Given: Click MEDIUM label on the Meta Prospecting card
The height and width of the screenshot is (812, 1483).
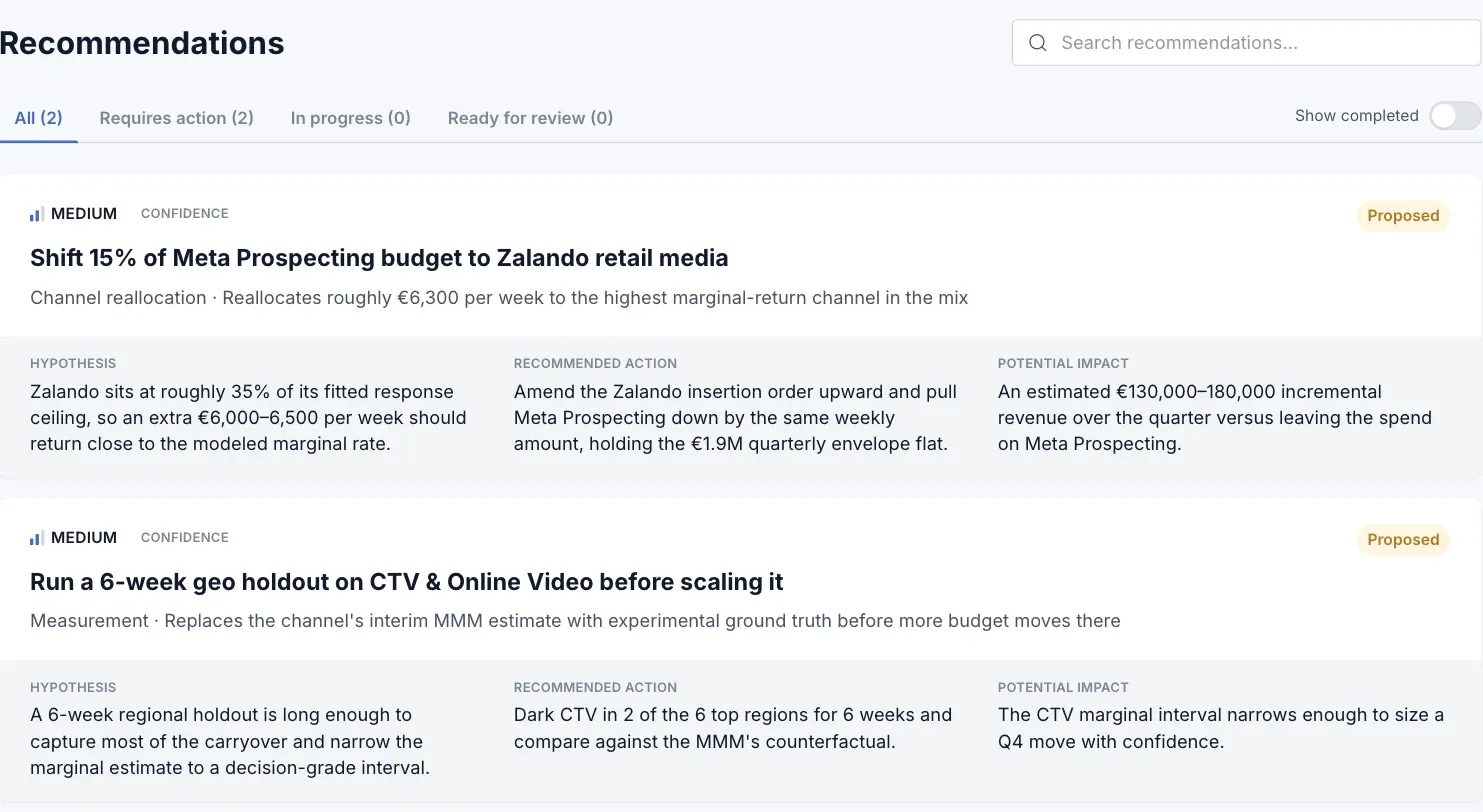Looking at the screenshot, I should tap(84, 214).
